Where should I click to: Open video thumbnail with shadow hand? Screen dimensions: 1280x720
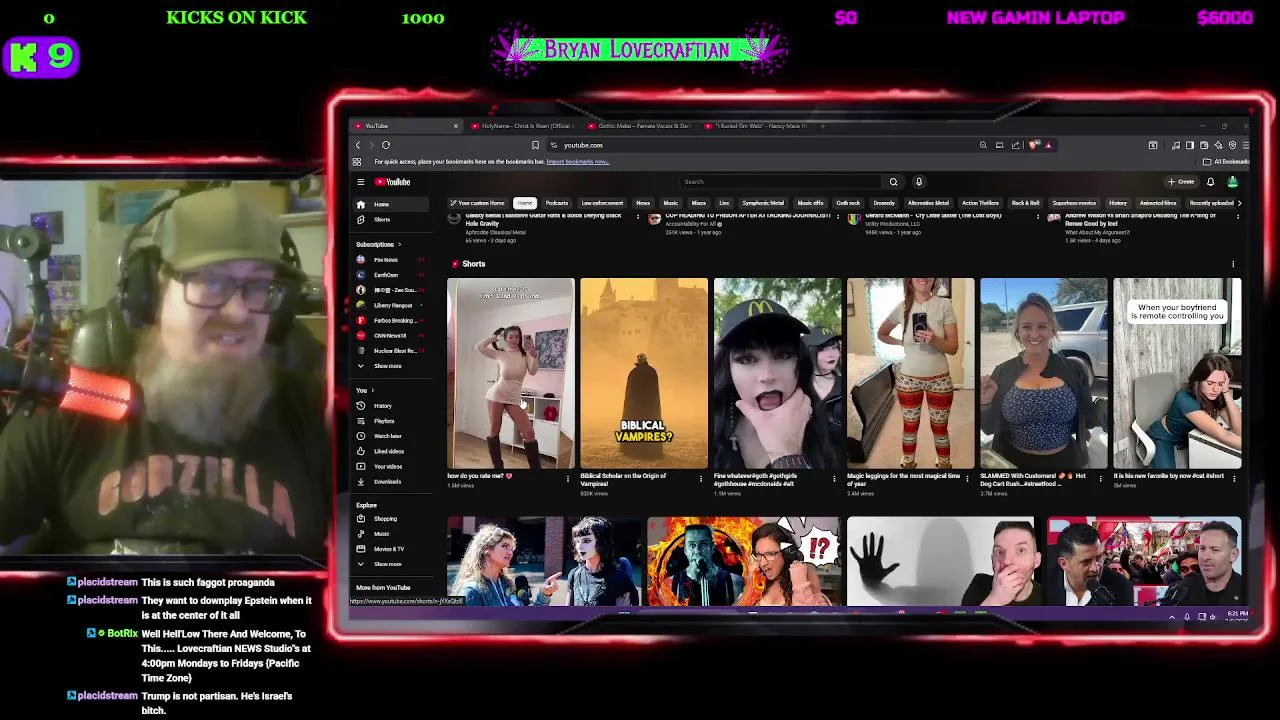coord(944,561)
